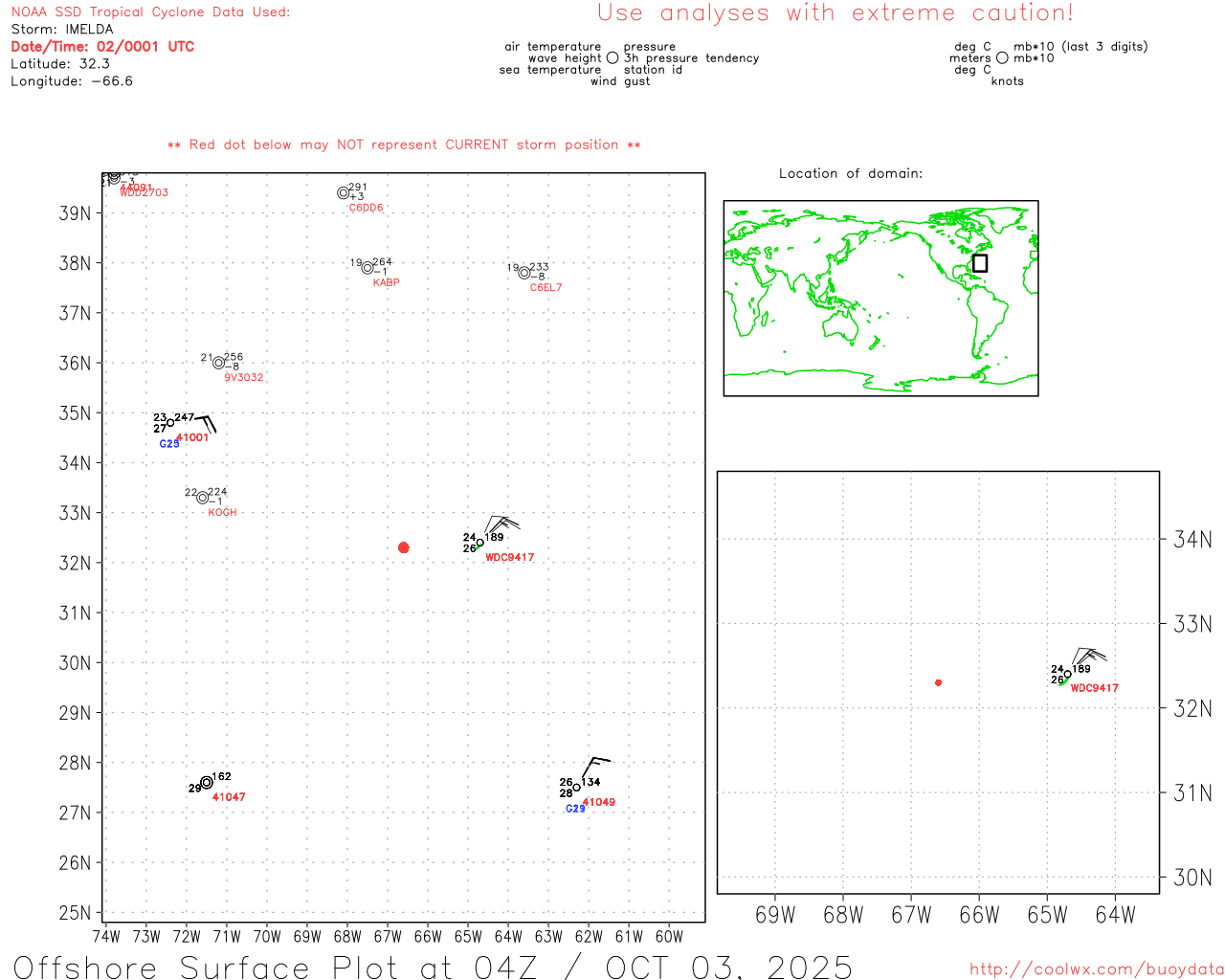
Task: Select the C6EL7 station circle marker
Action: pyautogui.click(x=523, y=274)
